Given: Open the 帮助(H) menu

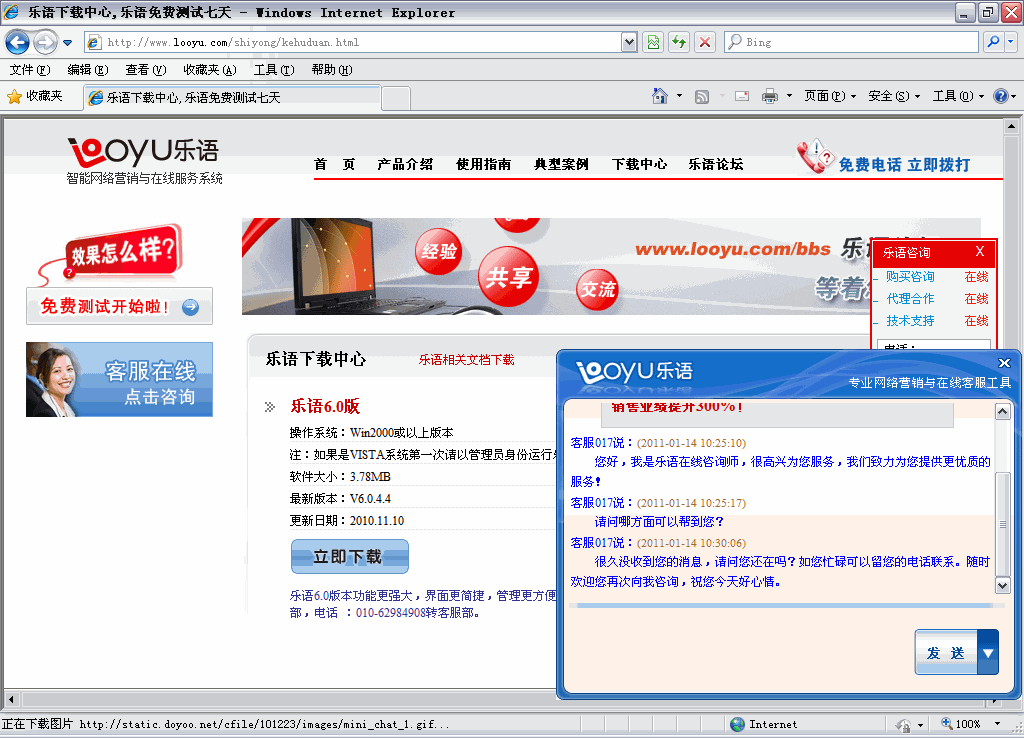Looking at the screenshot, I should pyautogui.click(x=332, y=70).
